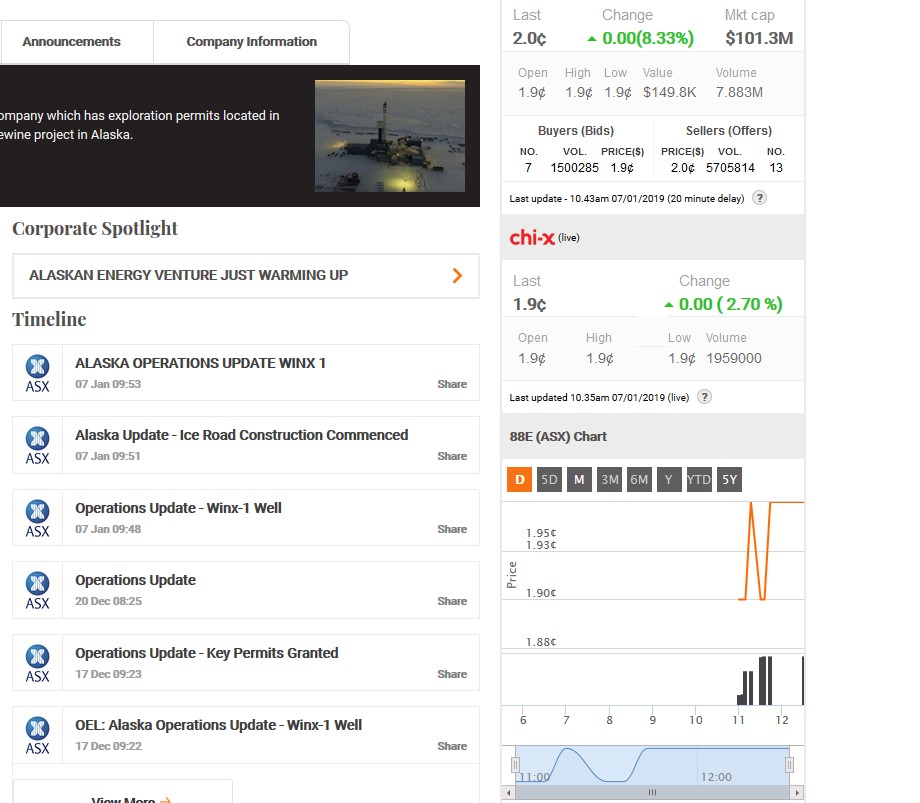The image size is (920, 803).
Task: Select Y chart range
Action: point(669,480)
